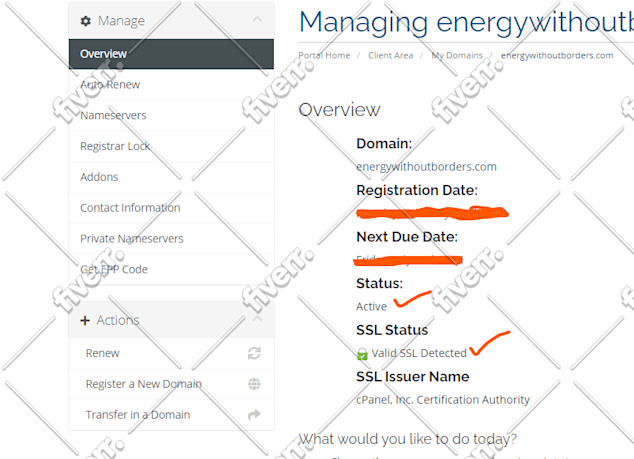The height and width of the screenshot is (459, 634).
Task: Click the SSL Status label
Action: tap(392, 330)
